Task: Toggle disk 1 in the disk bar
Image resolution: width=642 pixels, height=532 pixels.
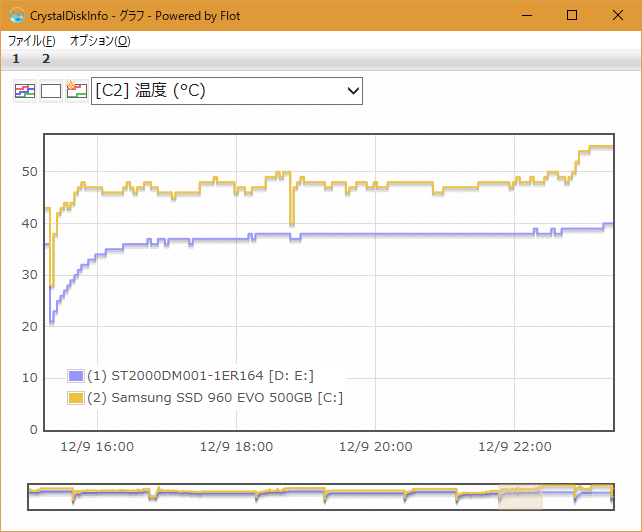Action: click(16, 59)
